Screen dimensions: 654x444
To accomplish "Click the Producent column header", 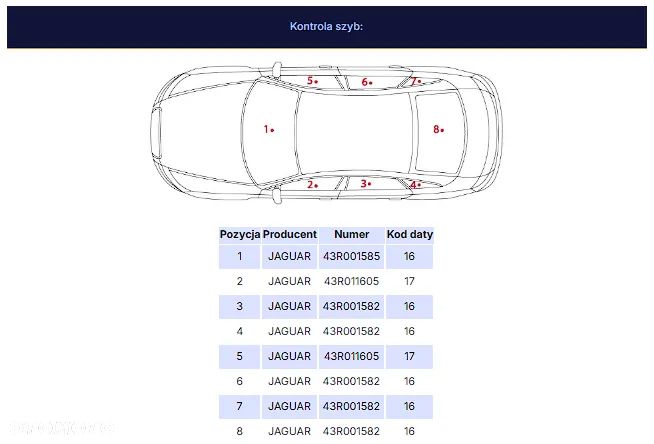I will 290,234.
